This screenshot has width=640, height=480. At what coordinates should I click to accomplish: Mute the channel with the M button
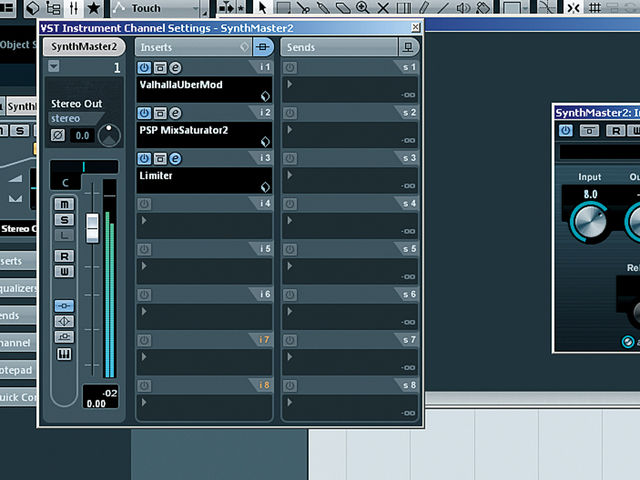[64, 204]
